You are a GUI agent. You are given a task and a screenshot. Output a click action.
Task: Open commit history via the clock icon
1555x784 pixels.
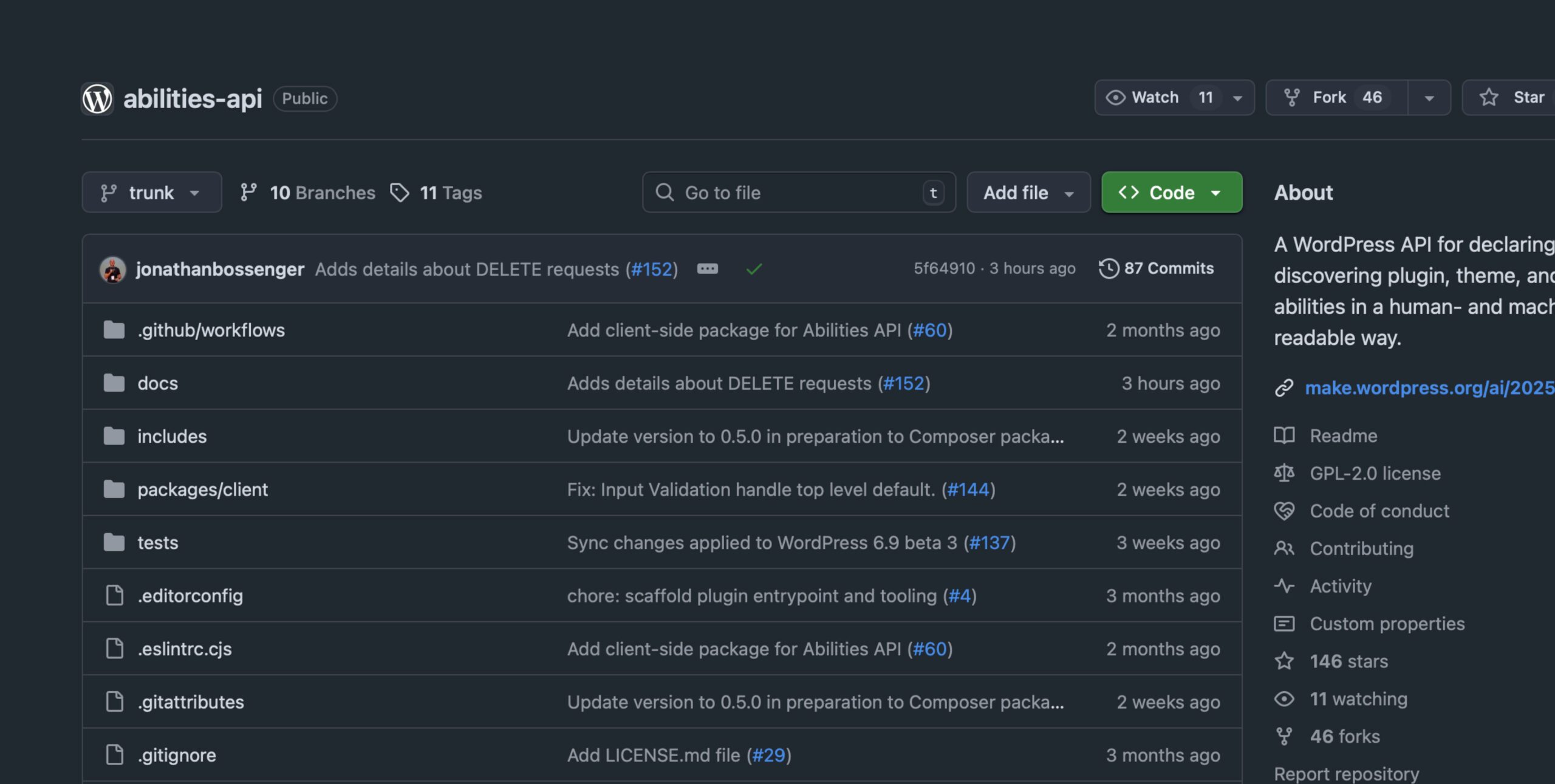click(x=1110, y=268)
